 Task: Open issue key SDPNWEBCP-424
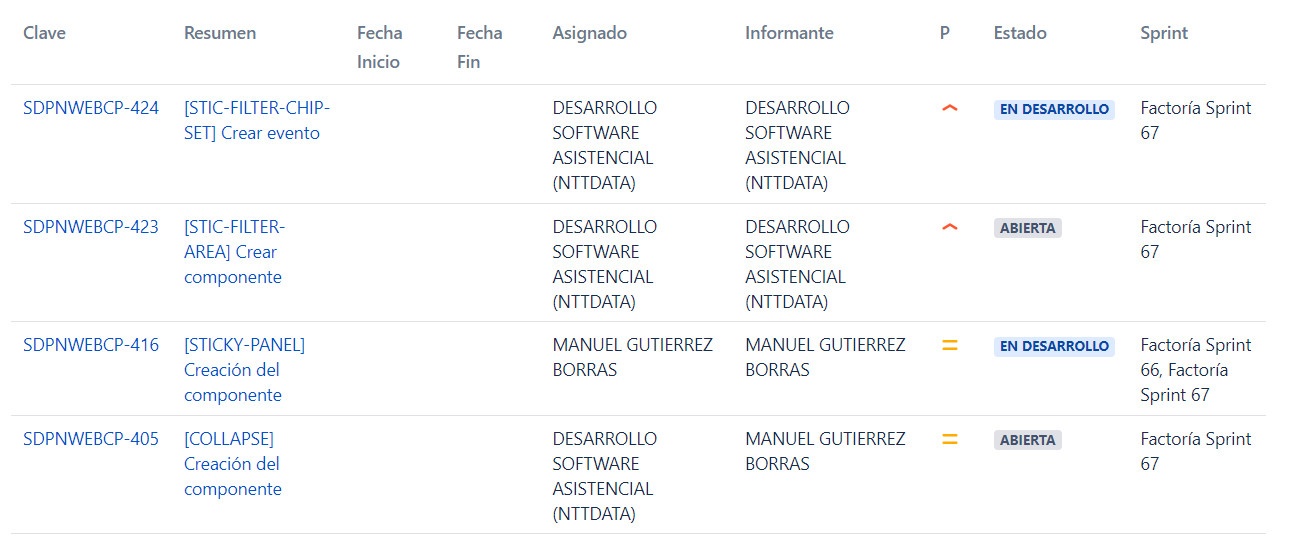pos(91,108)
